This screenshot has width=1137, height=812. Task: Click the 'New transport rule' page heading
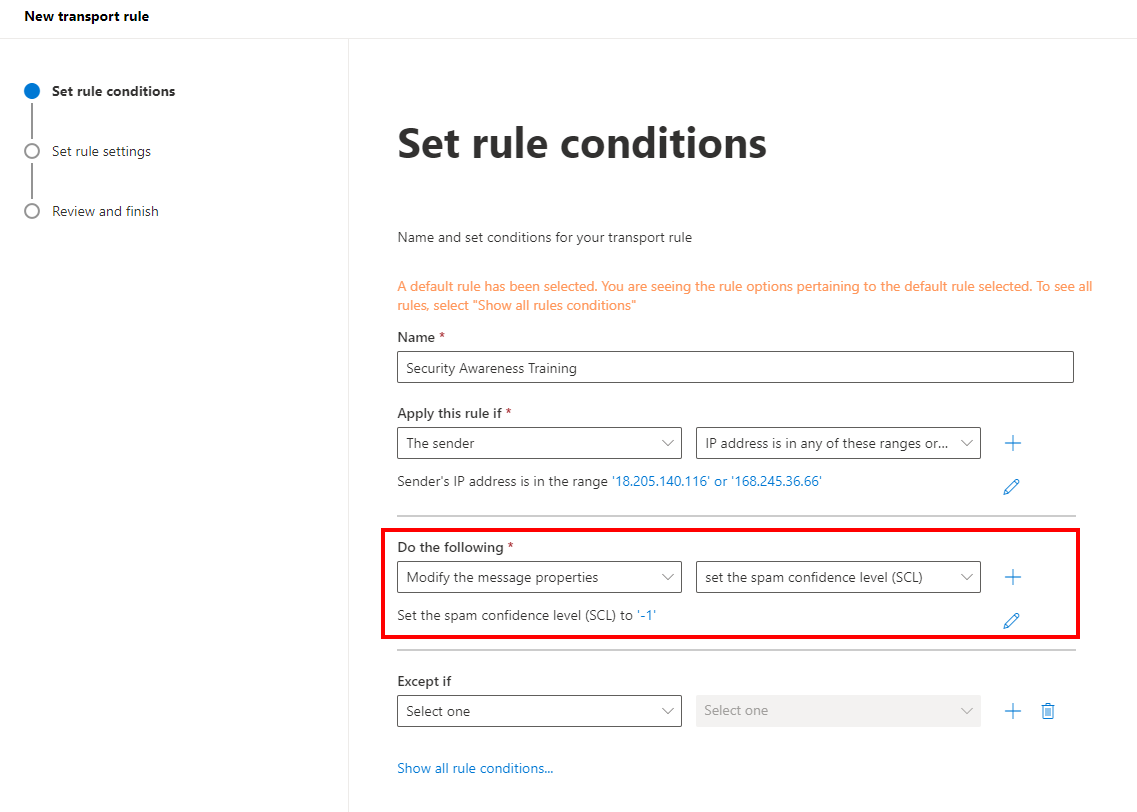(87, 16)
